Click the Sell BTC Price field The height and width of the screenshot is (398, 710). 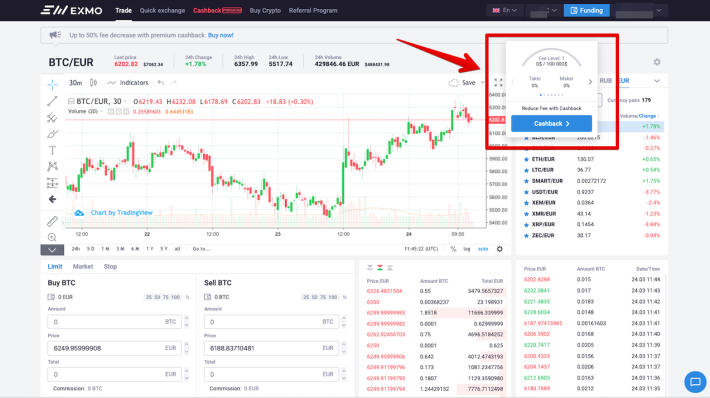click(x=271, y=348)
